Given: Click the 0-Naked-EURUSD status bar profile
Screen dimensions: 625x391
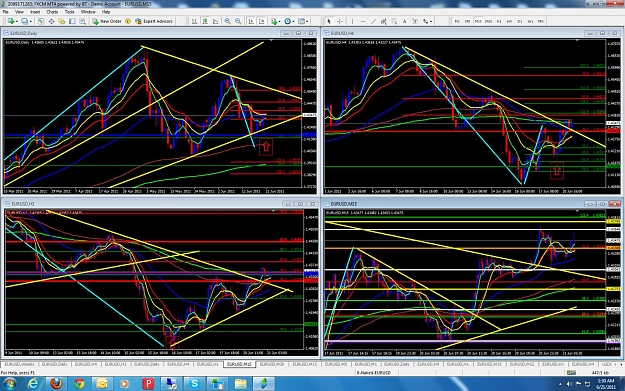Looking at the screenshot, I should point(373,373).
